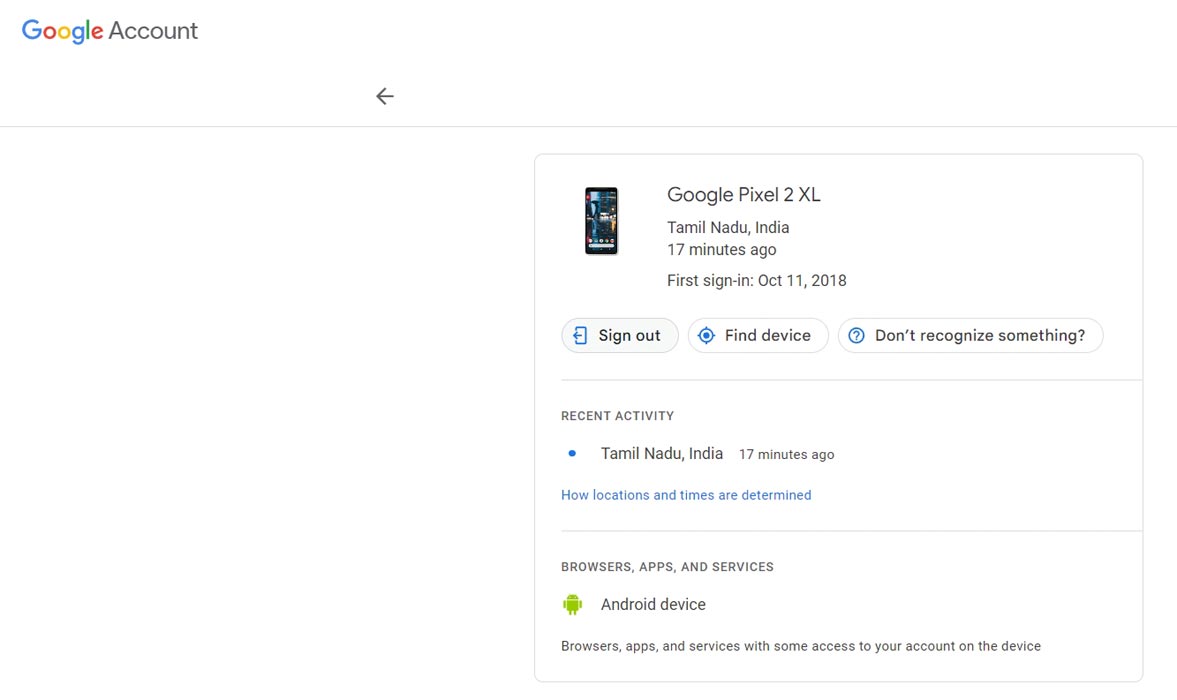The width and height of the screenshot is (1177, 700).
Task: Click 17 minutes ago under device location
Action: pos(721,250)
